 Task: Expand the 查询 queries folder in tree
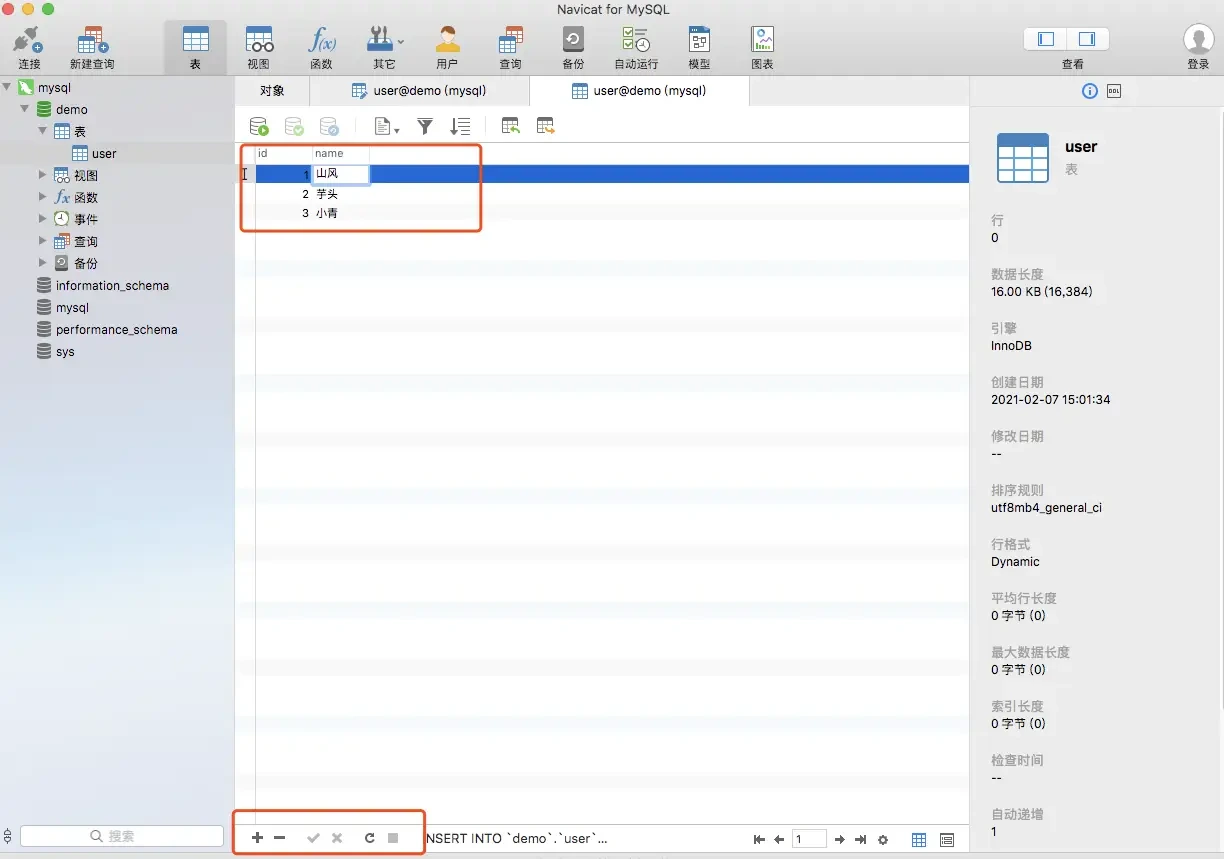coord(42,241)
